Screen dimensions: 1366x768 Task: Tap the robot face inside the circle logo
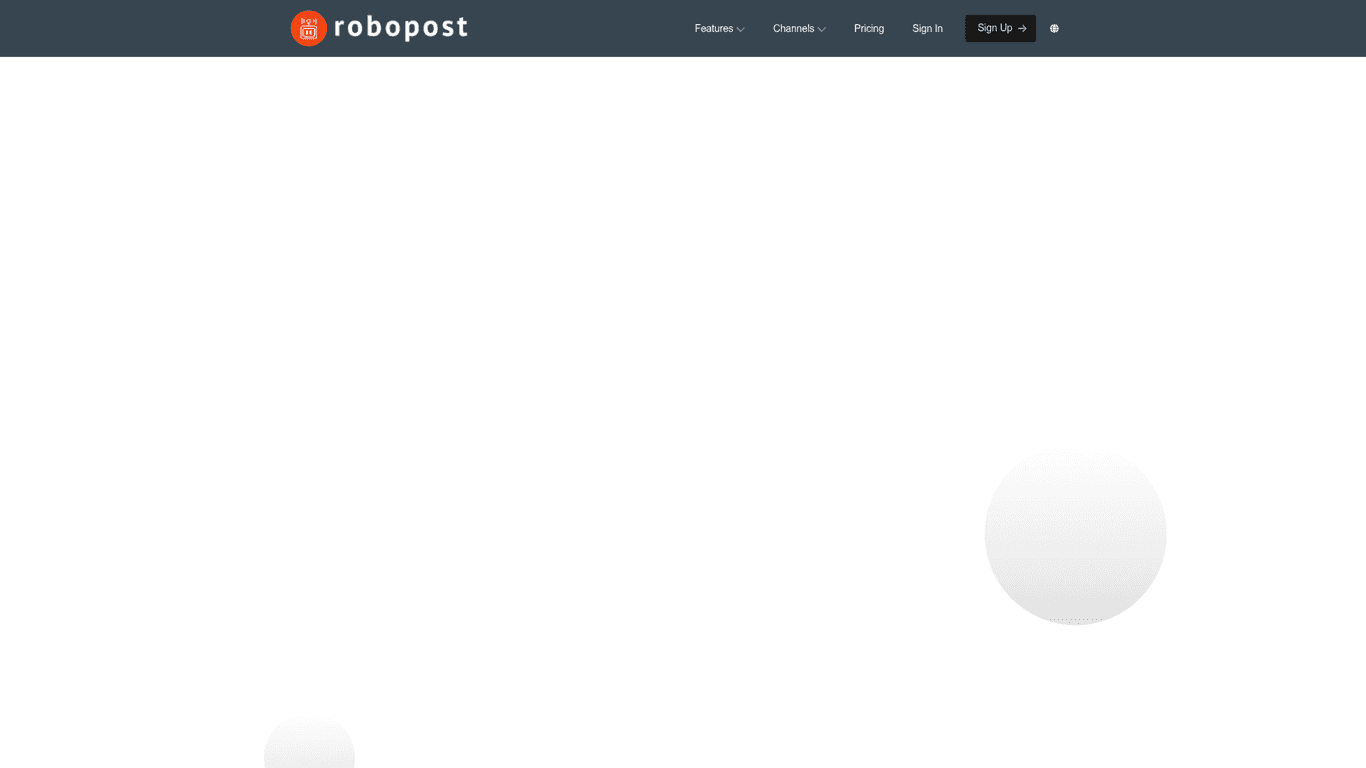(309, 28)
